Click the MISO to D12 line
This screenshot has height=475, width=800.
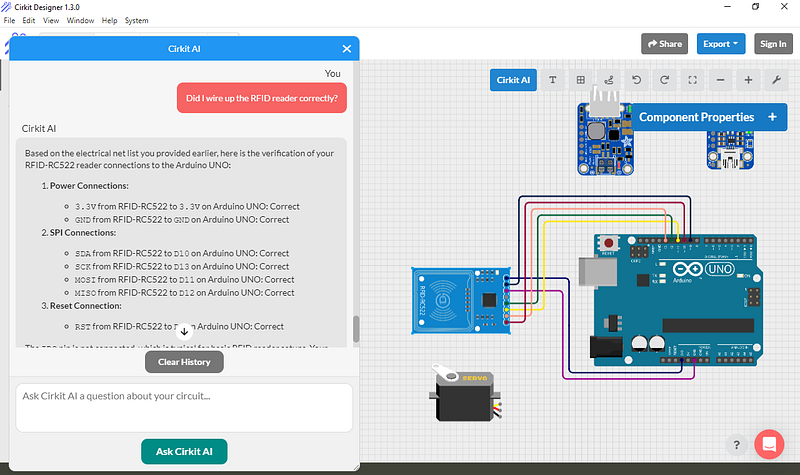[184, 293]
